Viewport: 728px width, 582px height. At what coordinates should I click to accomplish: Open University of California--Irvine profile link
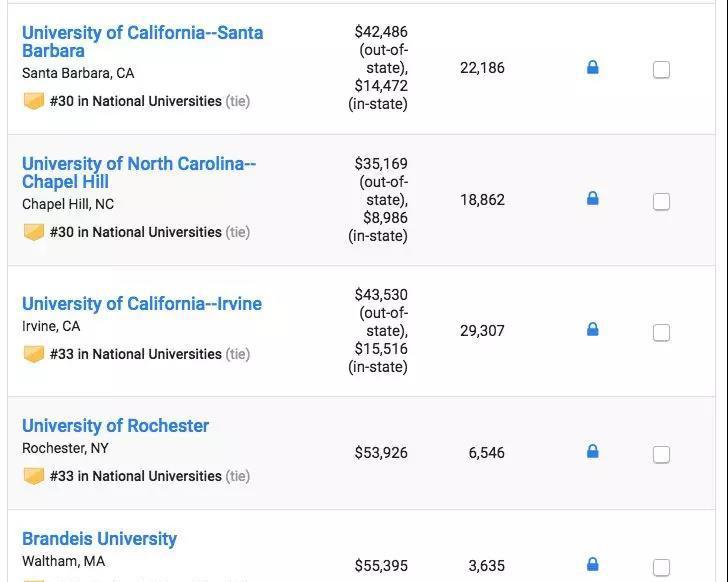(142, 304)
